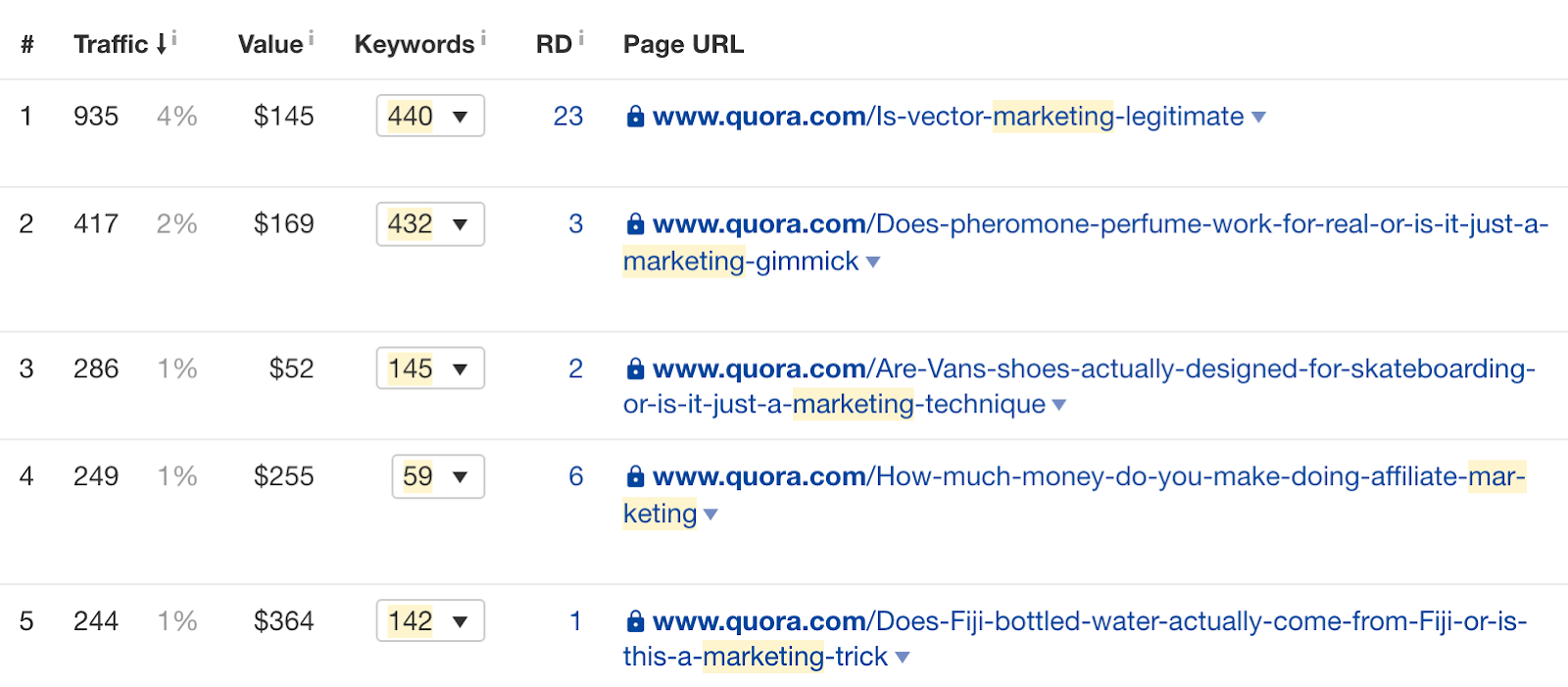Image resolution: width=1568 pixels, height=687 pixels.
Task: Open the Is-vector-marketing-legitimate Quora link
Action: click(x=948, y=117)
